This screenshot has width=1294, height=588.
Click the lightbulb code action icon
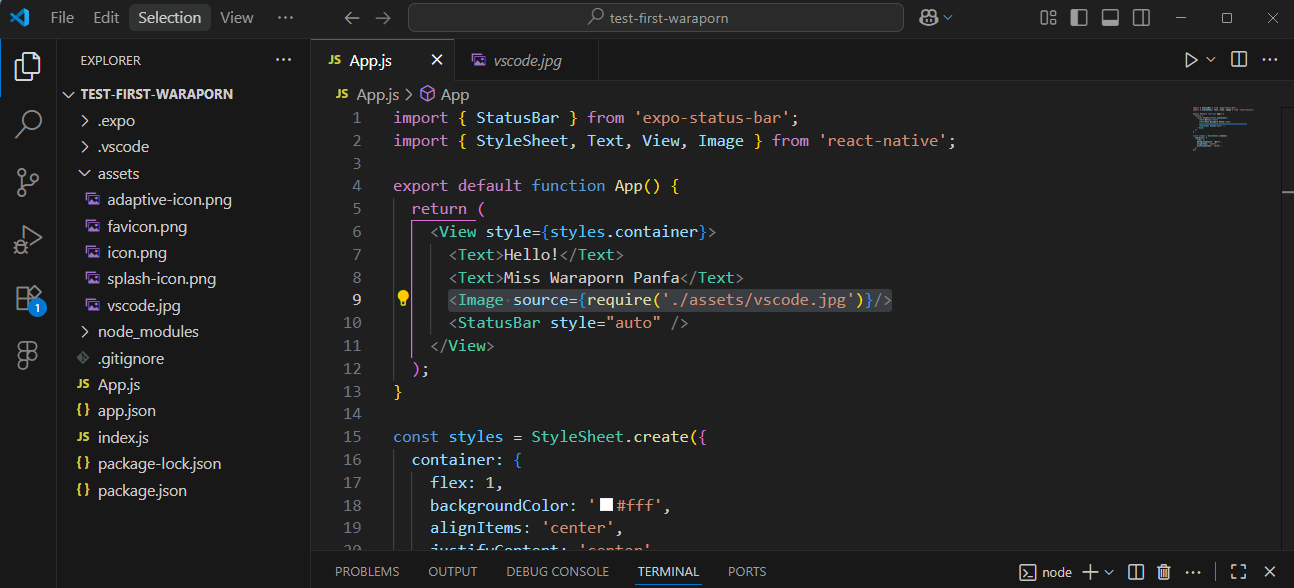coord(403,299)
